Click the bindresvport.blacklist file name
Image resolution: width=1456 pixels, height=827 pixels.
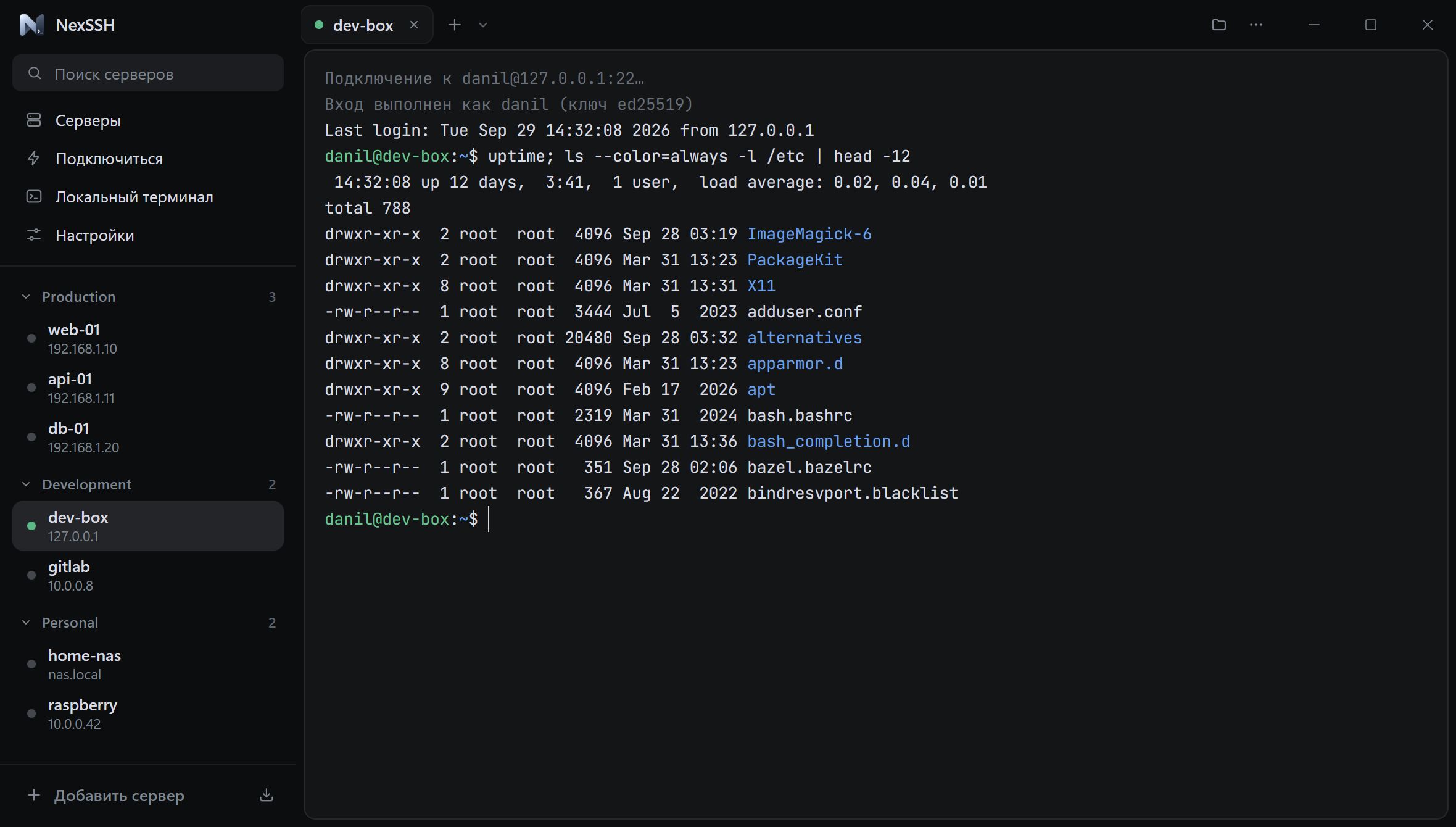click(x=853, y=493)
